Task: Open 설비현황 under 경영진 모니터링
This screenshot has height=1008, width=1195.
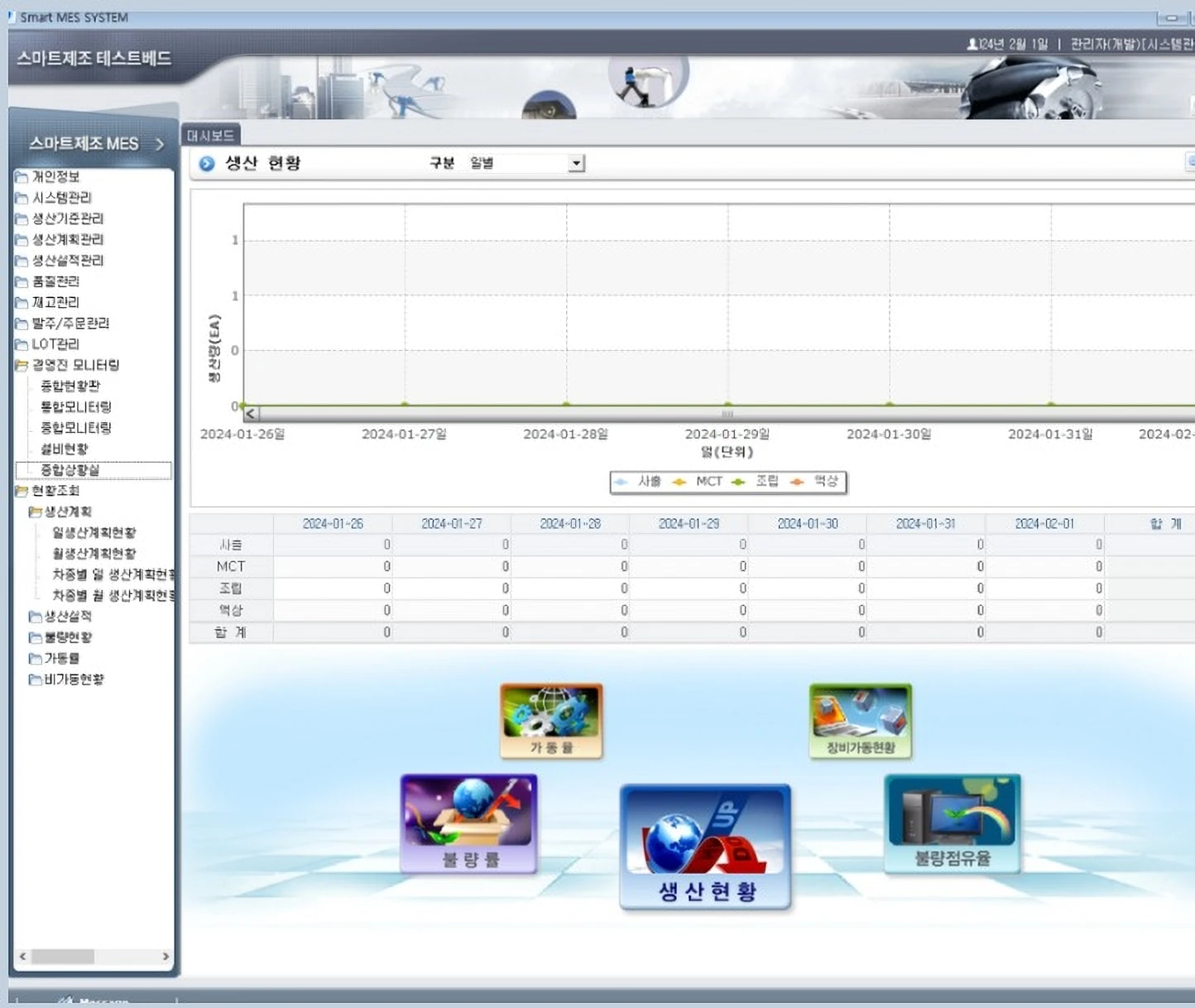Action: click(65, 449)
